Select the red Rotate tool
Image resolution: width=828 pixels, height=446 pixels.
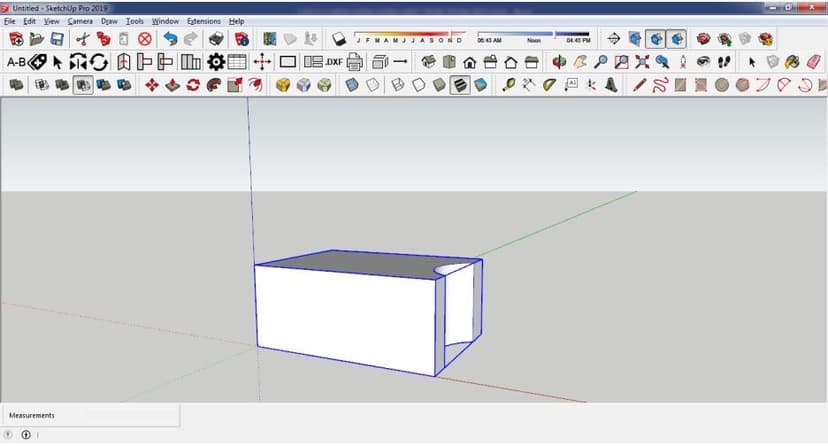pos(193,84)
